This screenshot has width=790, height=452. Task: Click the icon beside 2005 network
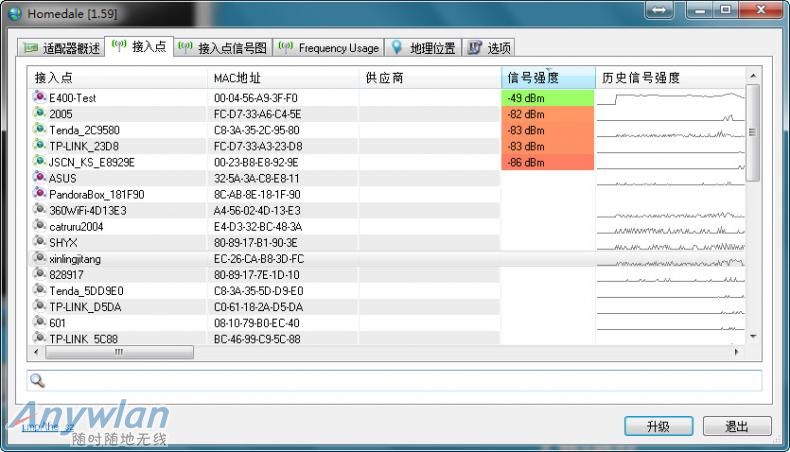(x=39, y=112)
